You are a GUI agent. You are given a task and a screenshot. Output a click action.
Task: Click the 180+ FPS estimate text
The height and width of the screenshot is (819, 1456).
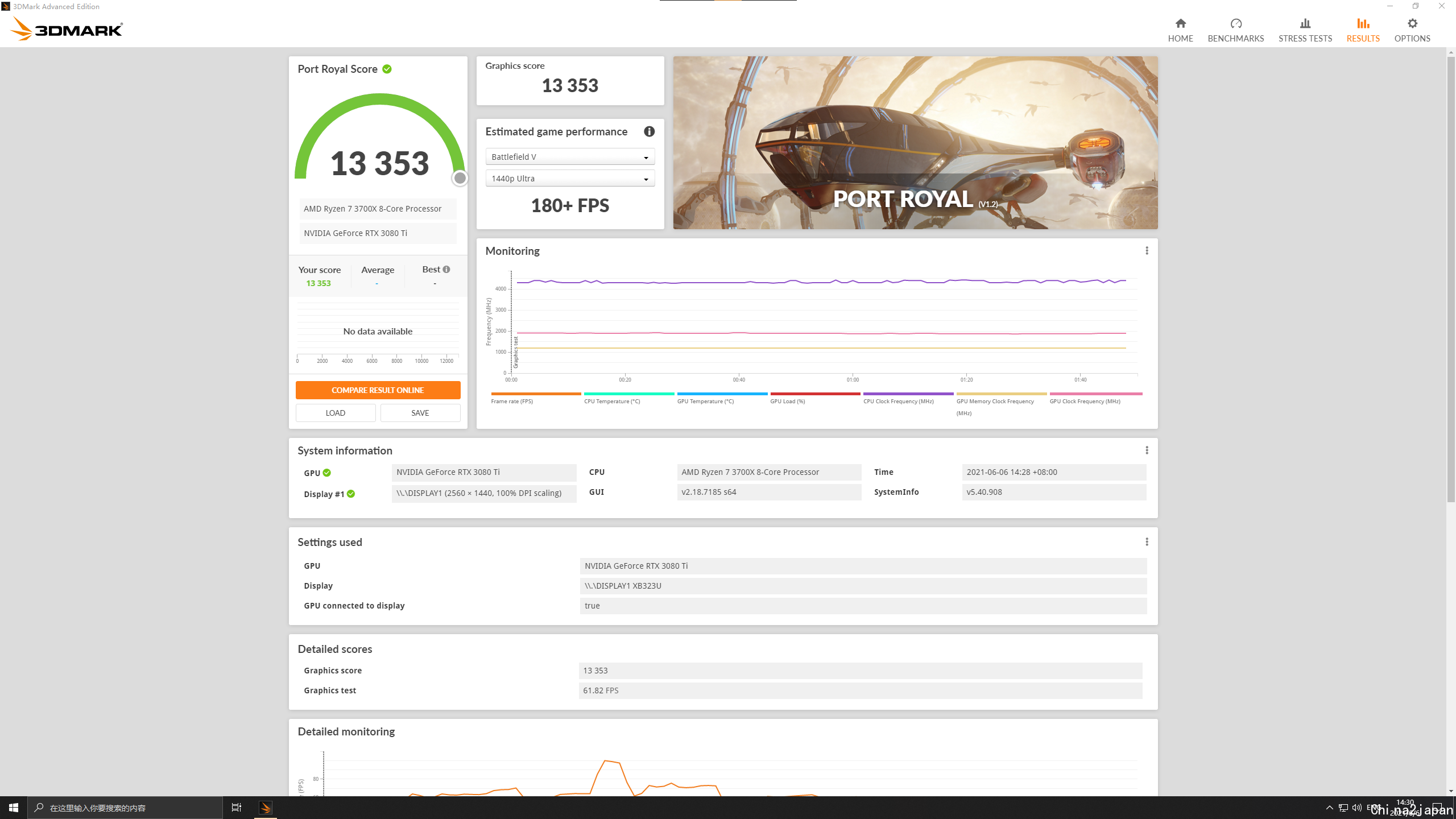click(x=570, y=205)
